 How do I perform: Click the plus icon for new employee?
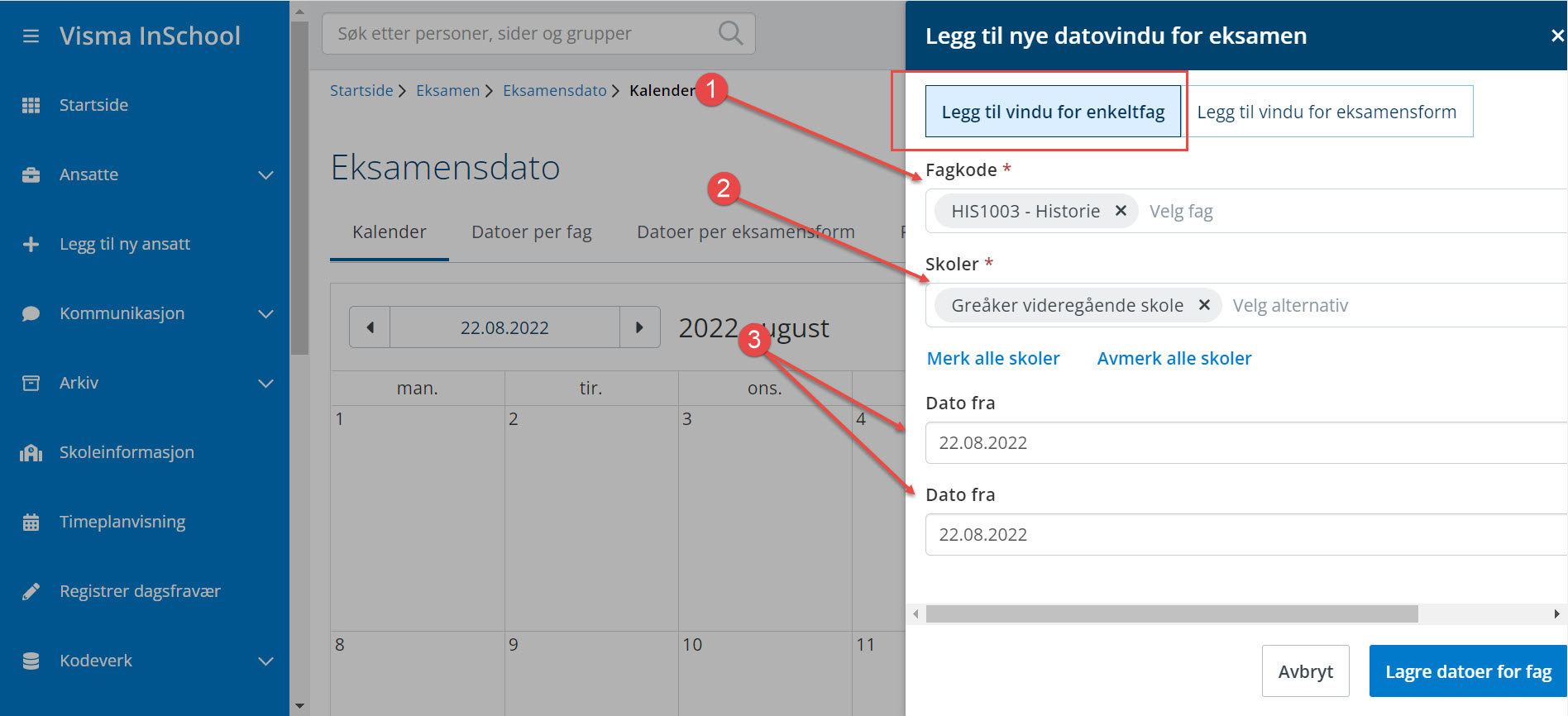click(x=31, y=244)
